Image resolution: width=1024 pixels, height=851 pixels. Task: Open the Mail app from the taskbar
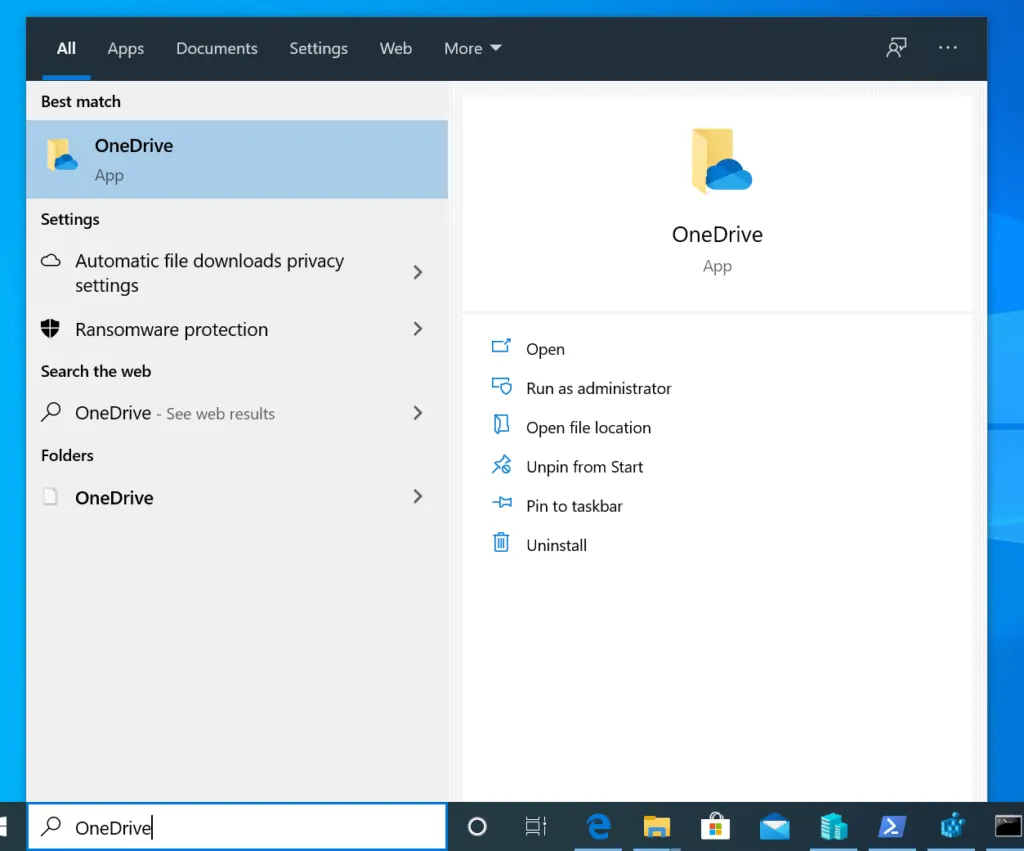[x=774, y=827]
